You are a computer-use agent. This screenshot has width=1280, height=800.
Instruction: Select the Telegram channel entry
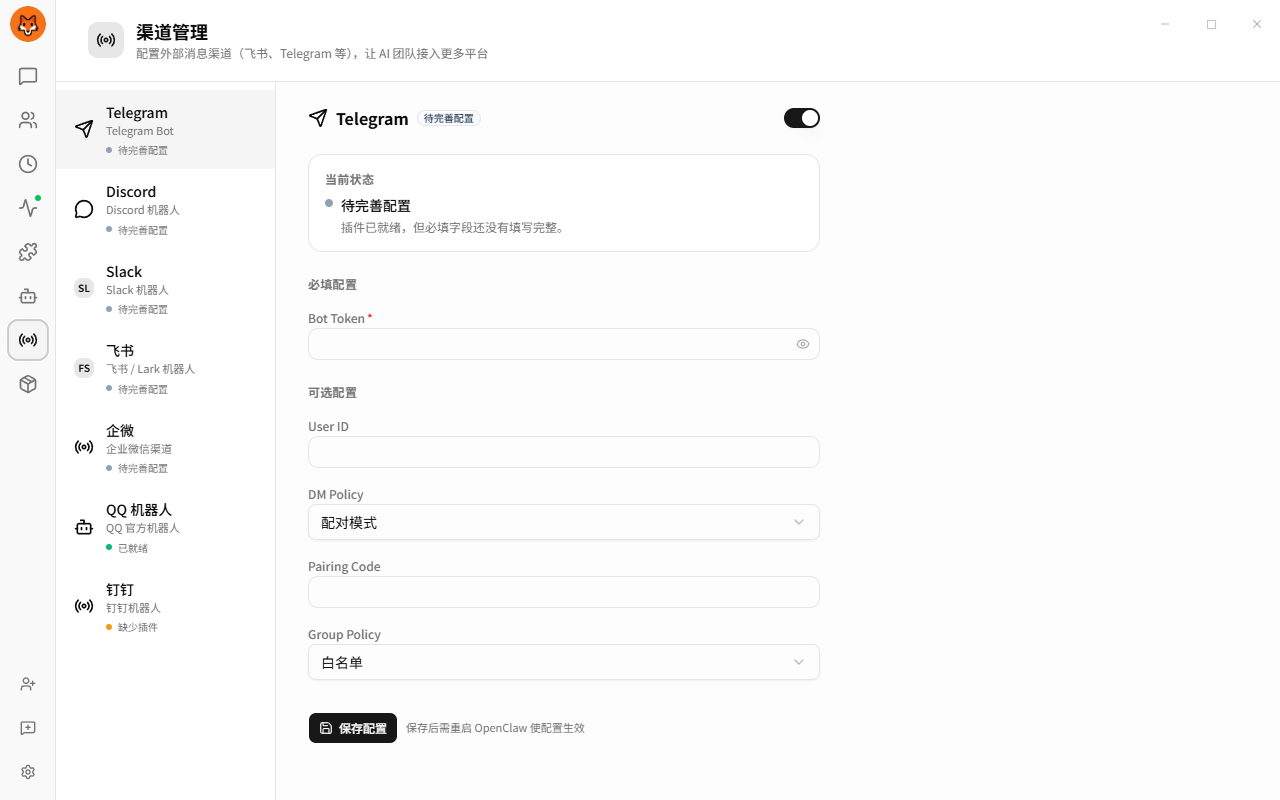(x=166, y=130)
